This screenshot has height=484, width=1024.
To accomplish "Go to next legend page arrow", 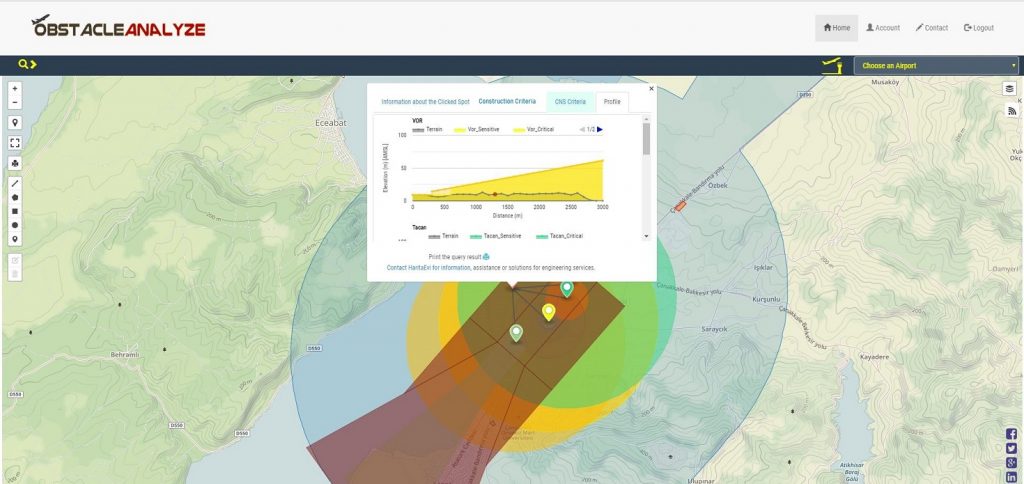I will click(600, 129).
